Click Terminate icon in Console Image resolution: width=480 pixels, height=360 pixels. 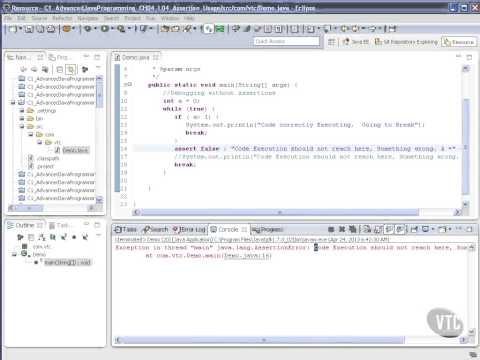coord(331,229)
